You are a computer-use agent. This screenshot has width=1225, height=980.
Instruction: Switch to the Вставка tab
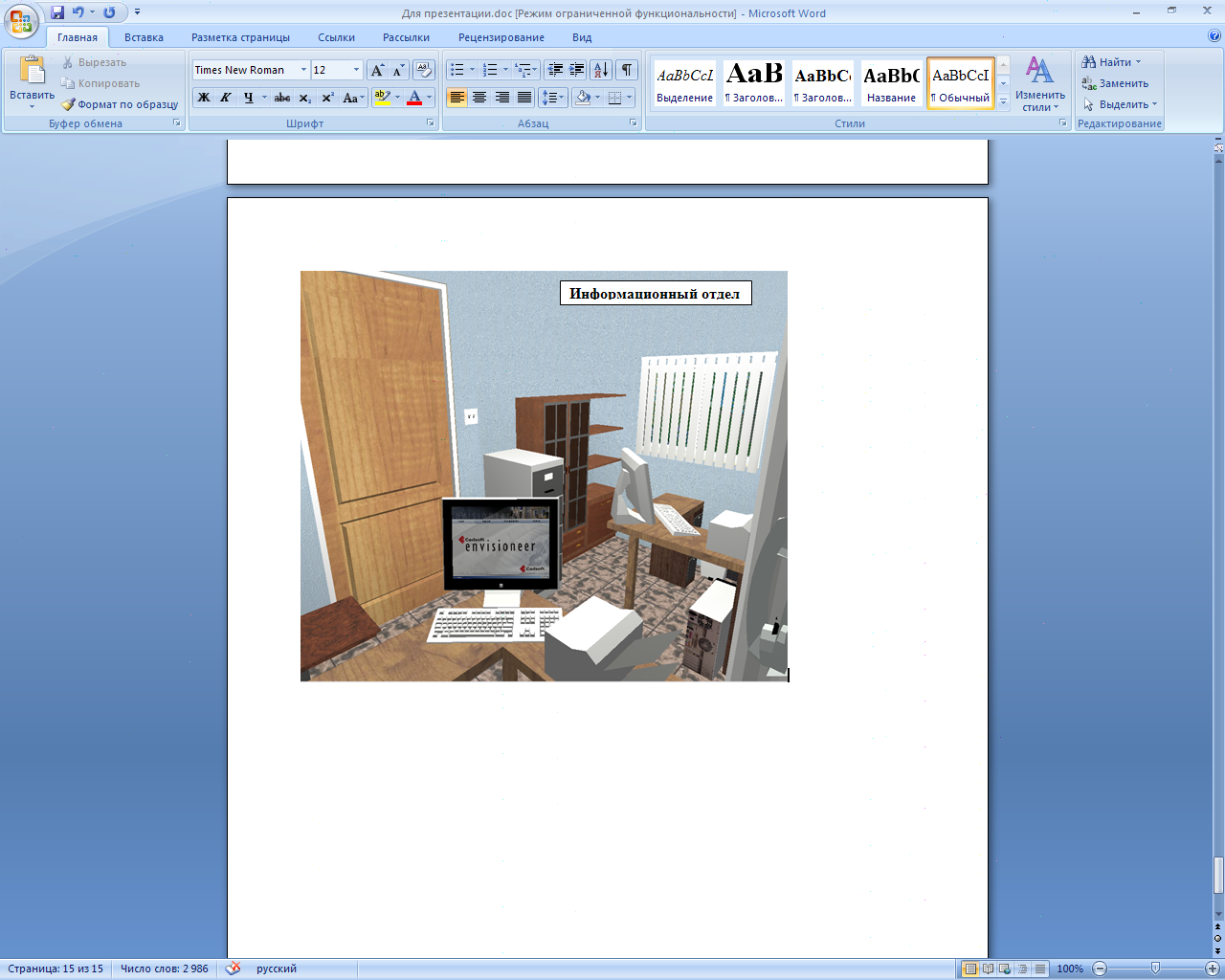(x=144, y=37)
